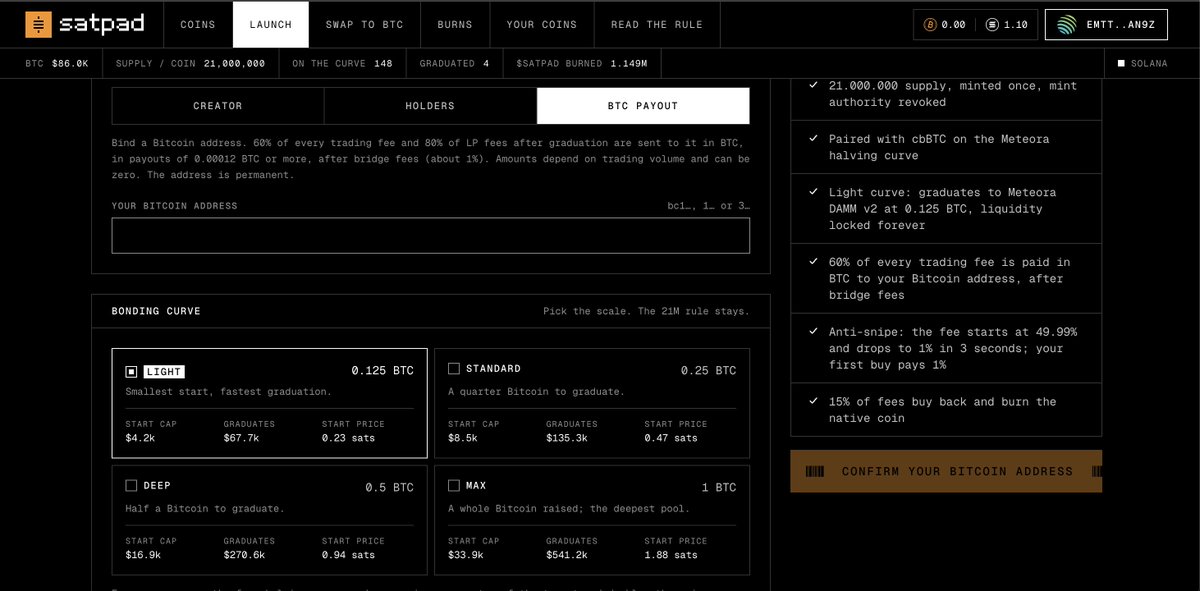This screenshot has width=1200, height=591.
Task: Click the '60% of every trading fee is paid' item
Action: (x=946, y=278)
